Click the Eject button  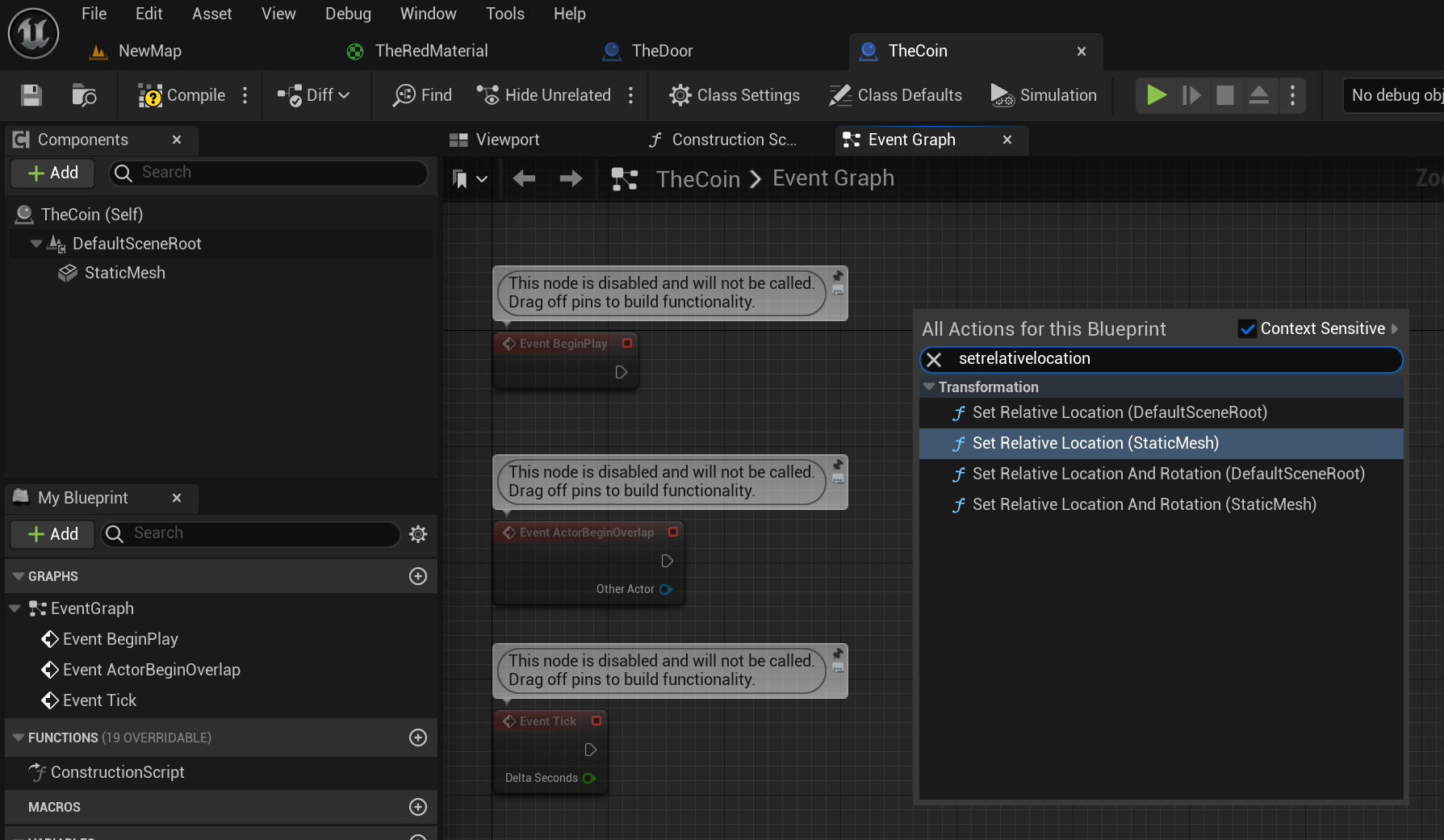[x=1259, y=95]
